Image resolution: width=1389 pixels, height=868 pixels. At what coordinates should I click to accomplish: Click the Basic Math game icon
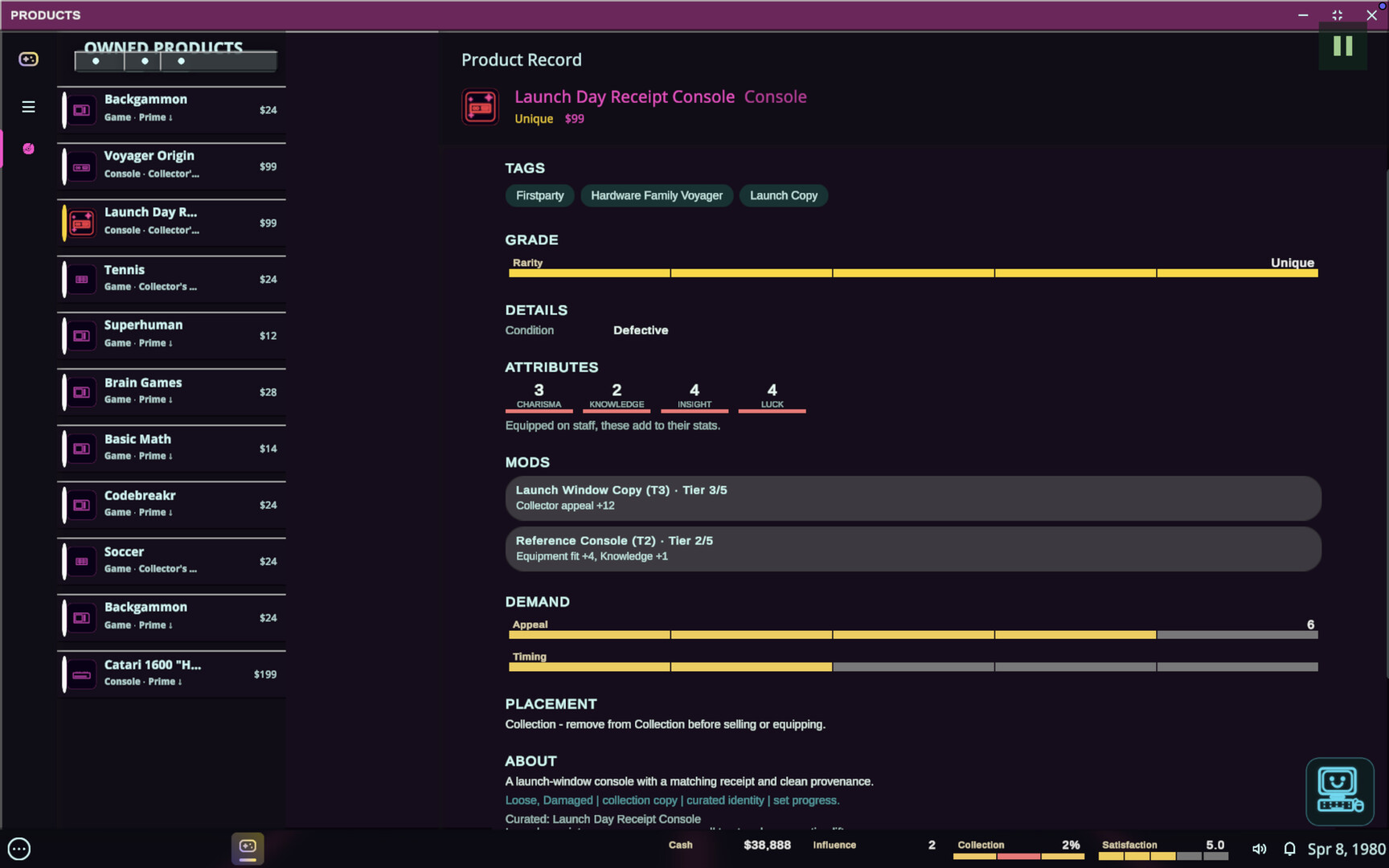(81, 448)
